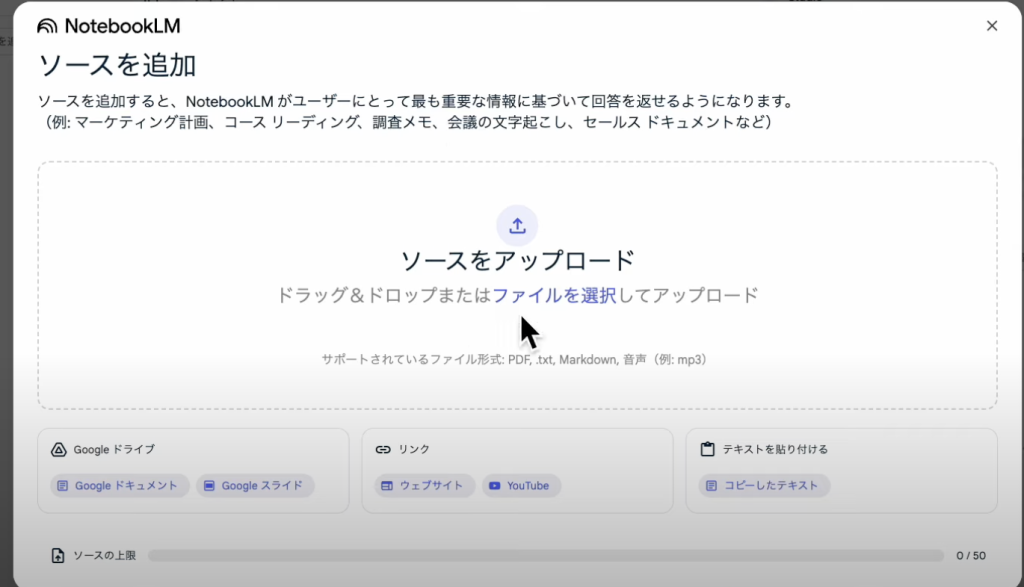This screenshot has width=1024, height=587.
Task: Choose the Google スライド chip
Action: pos(255,486)
